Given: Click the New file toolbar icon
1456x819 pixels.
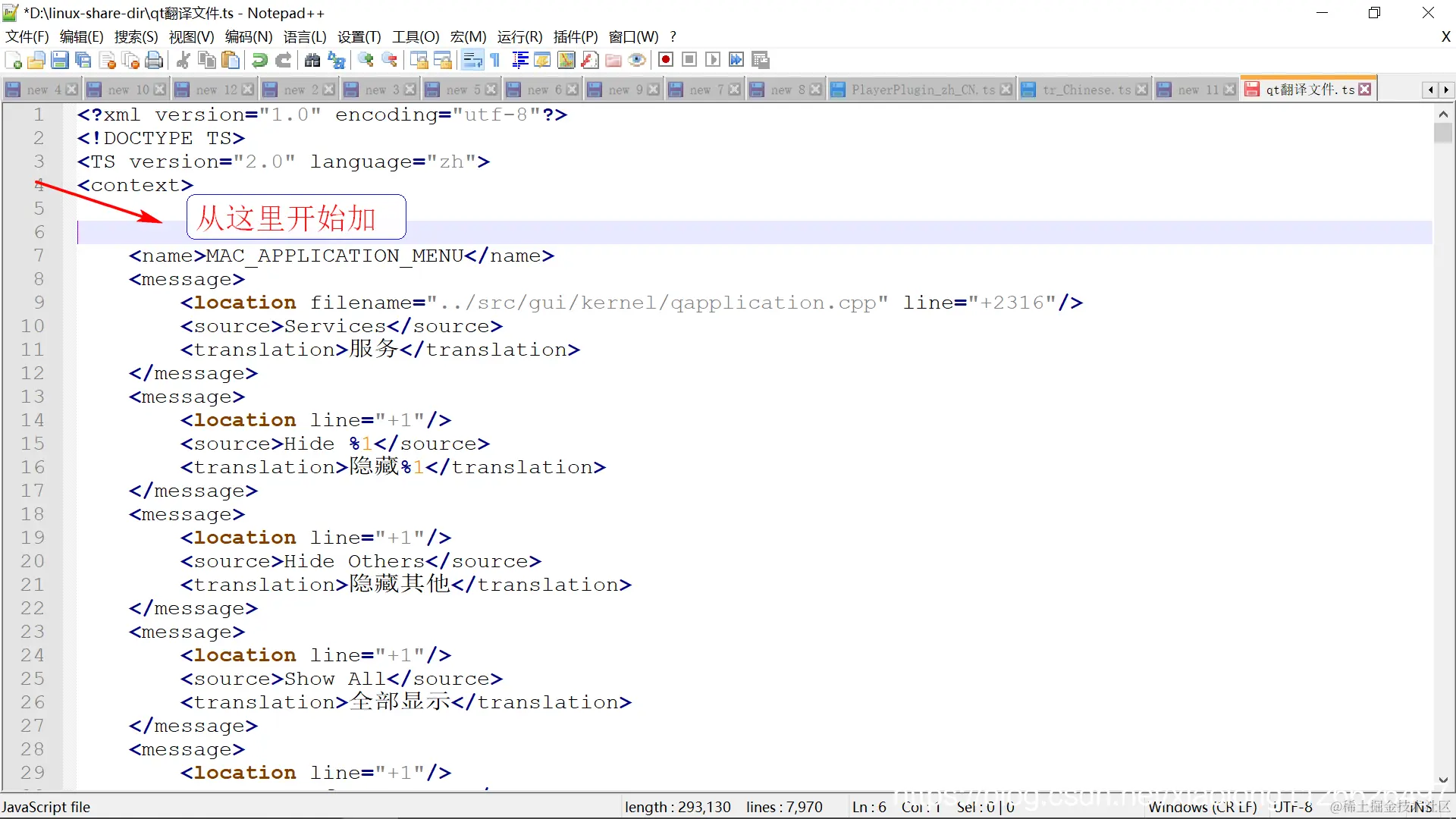Looking at the screenshot, I should (x=13, y=60).
